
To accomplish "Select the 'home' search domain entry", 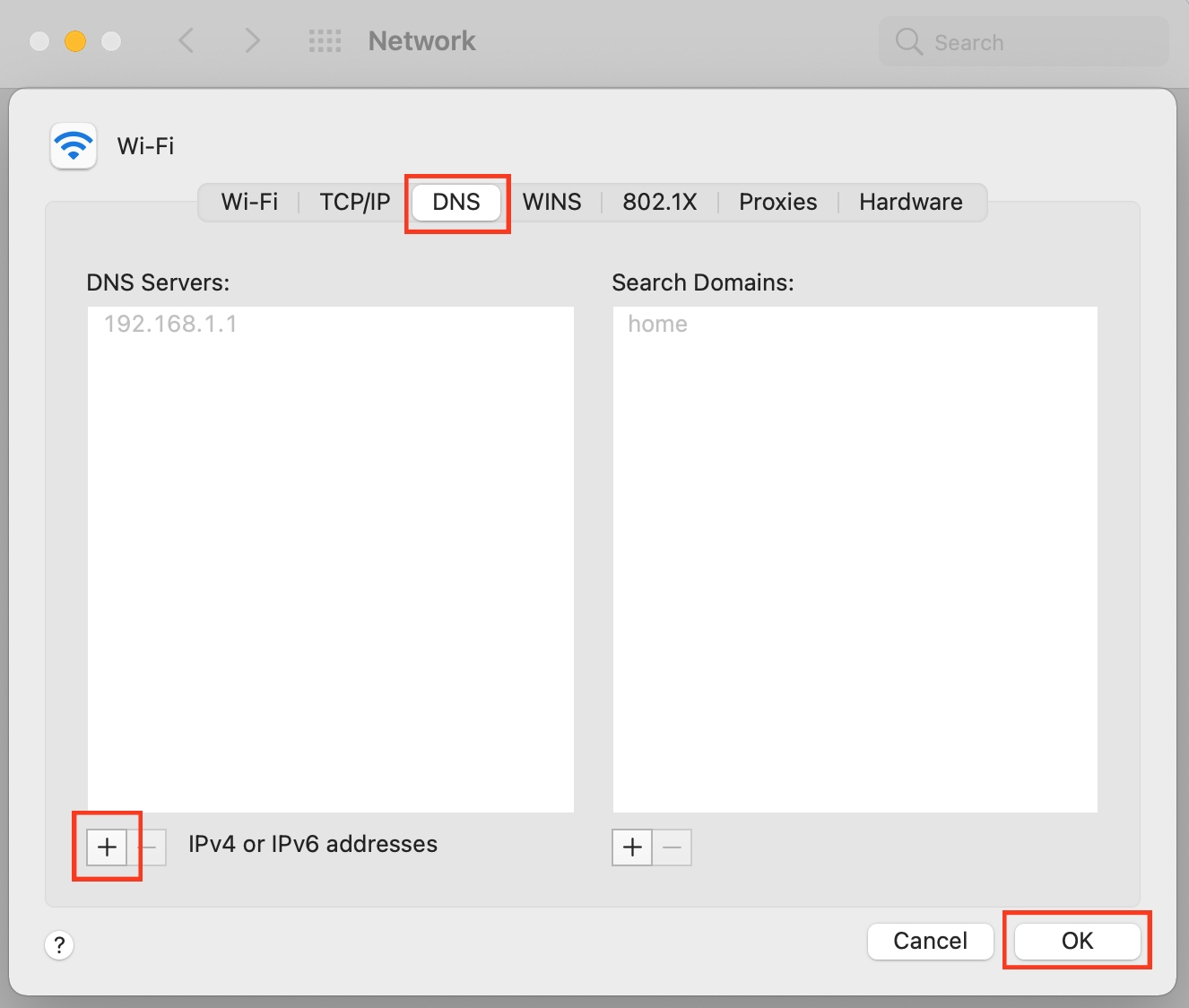I will 855,324.
